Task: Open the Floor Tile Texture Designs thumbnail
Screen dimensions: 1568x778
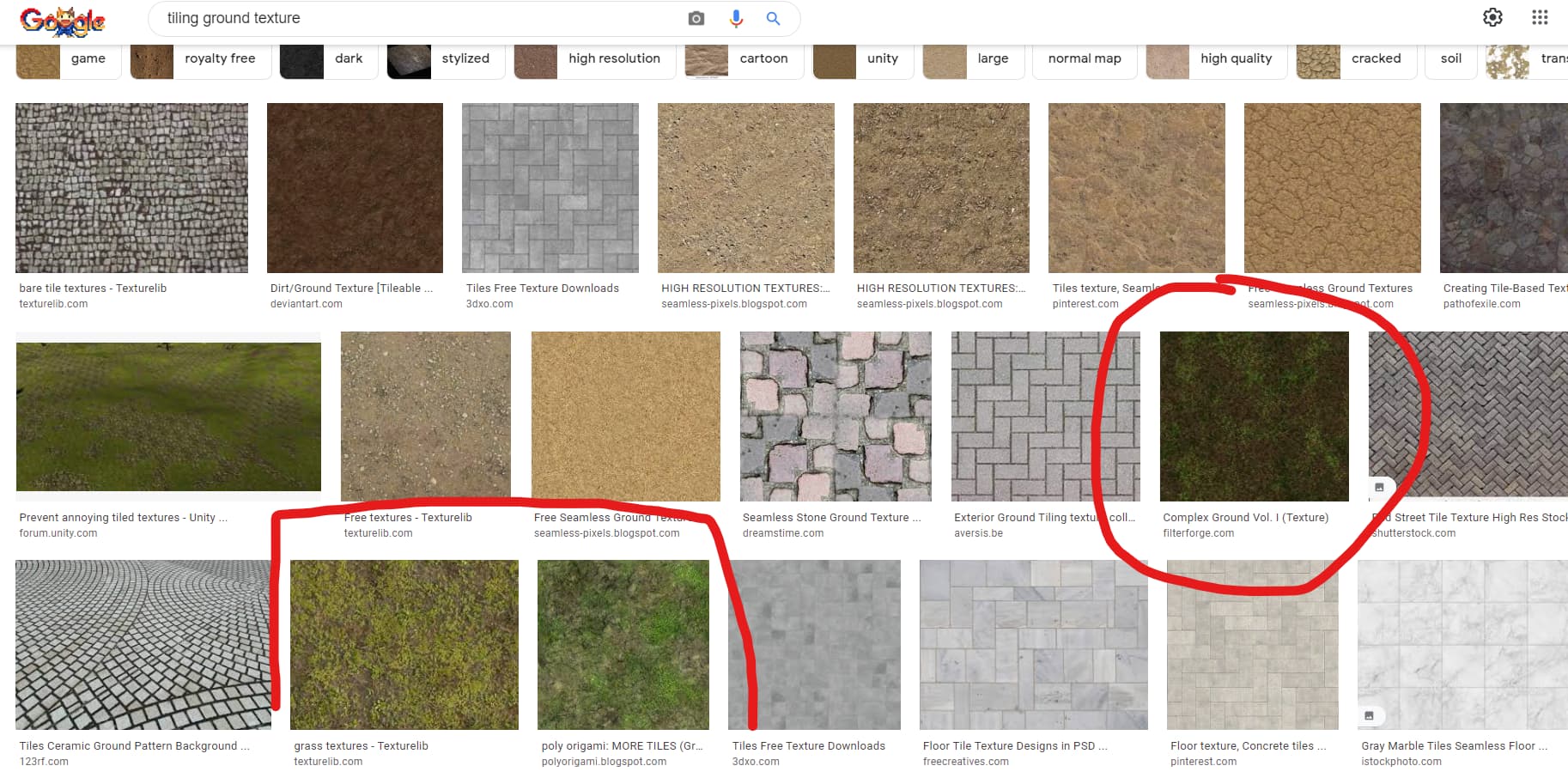Action: tap(1034, 645)
